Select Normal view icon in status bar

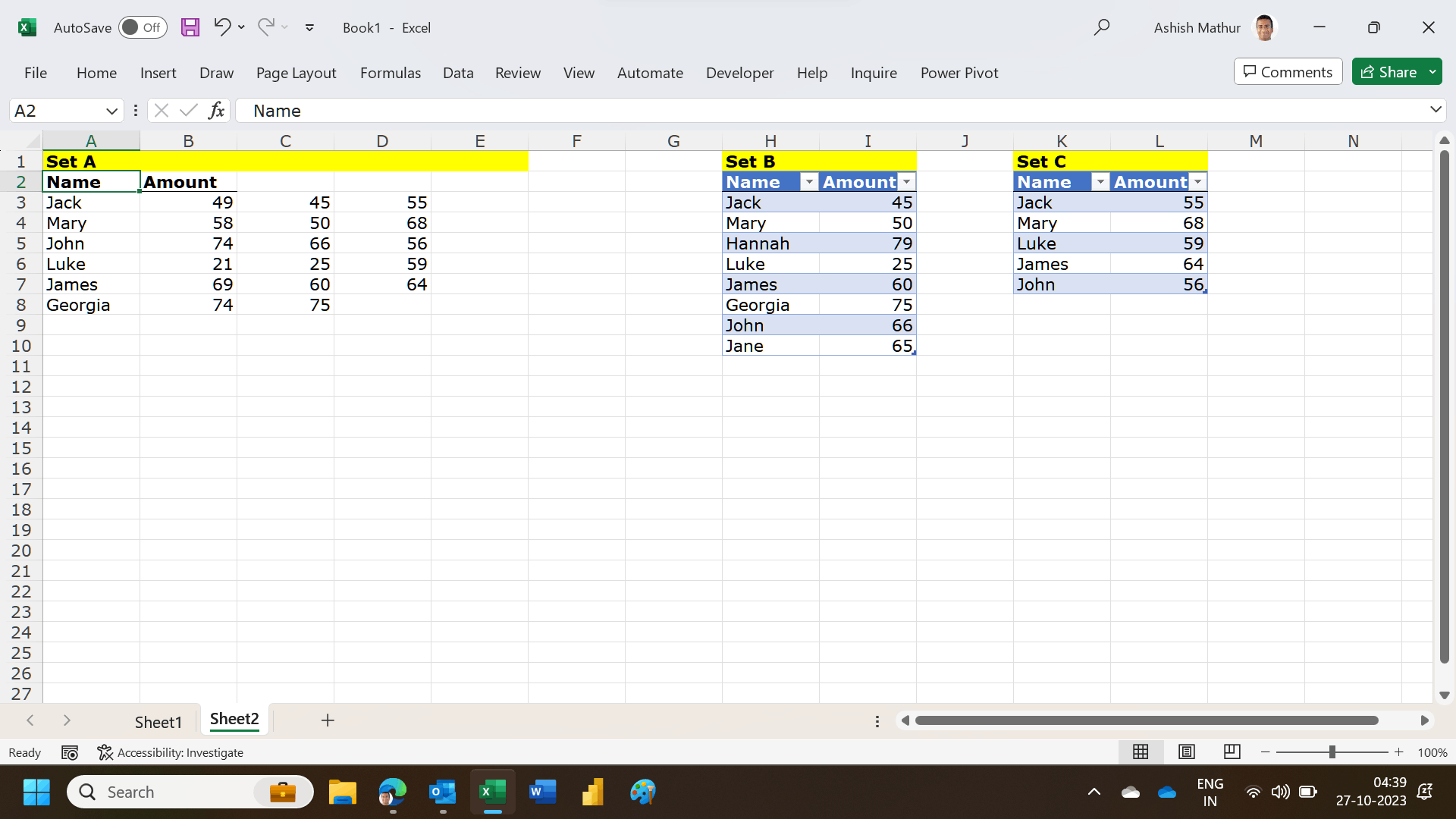(1141, 752)
